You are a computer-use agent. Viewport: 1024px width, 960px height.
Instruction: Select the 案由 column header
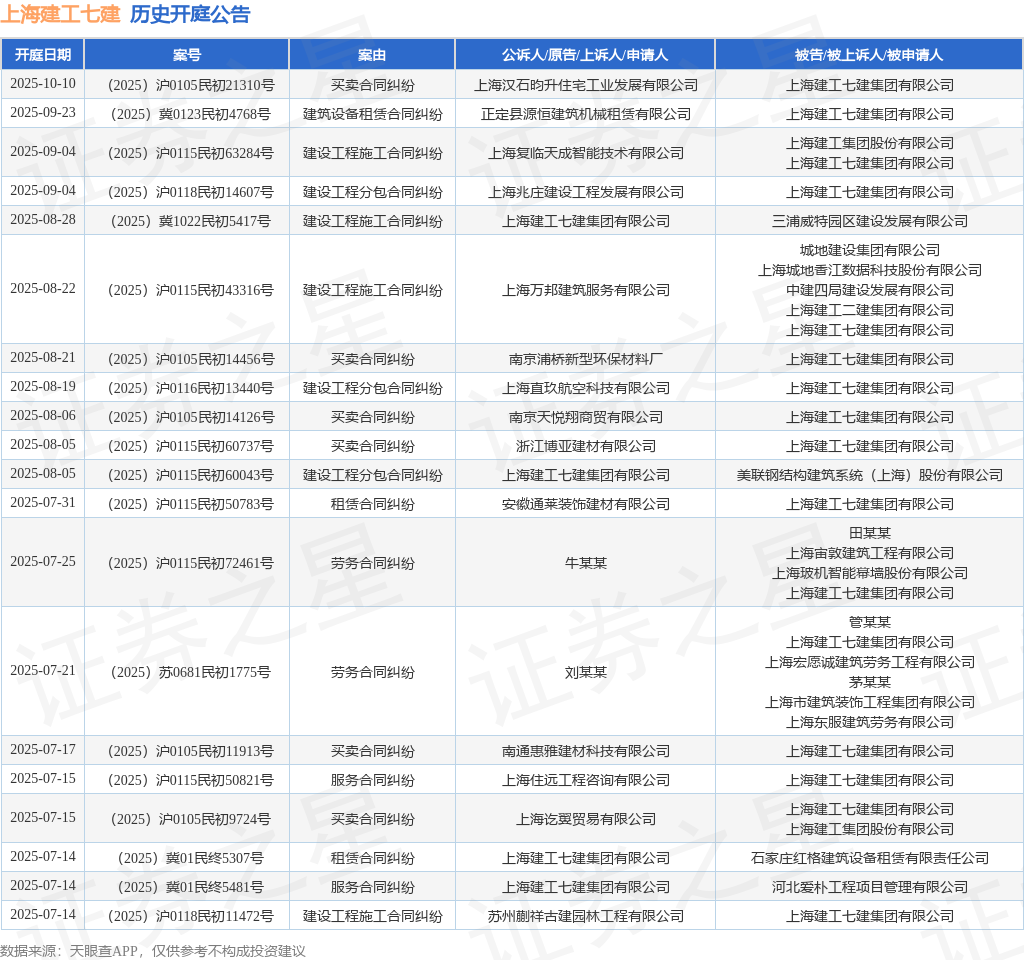point(372,55)
